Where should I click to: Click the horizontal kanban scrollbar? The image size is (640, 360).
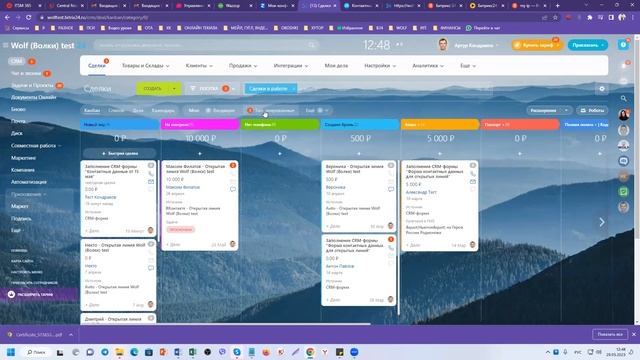[x=225, y=324]
